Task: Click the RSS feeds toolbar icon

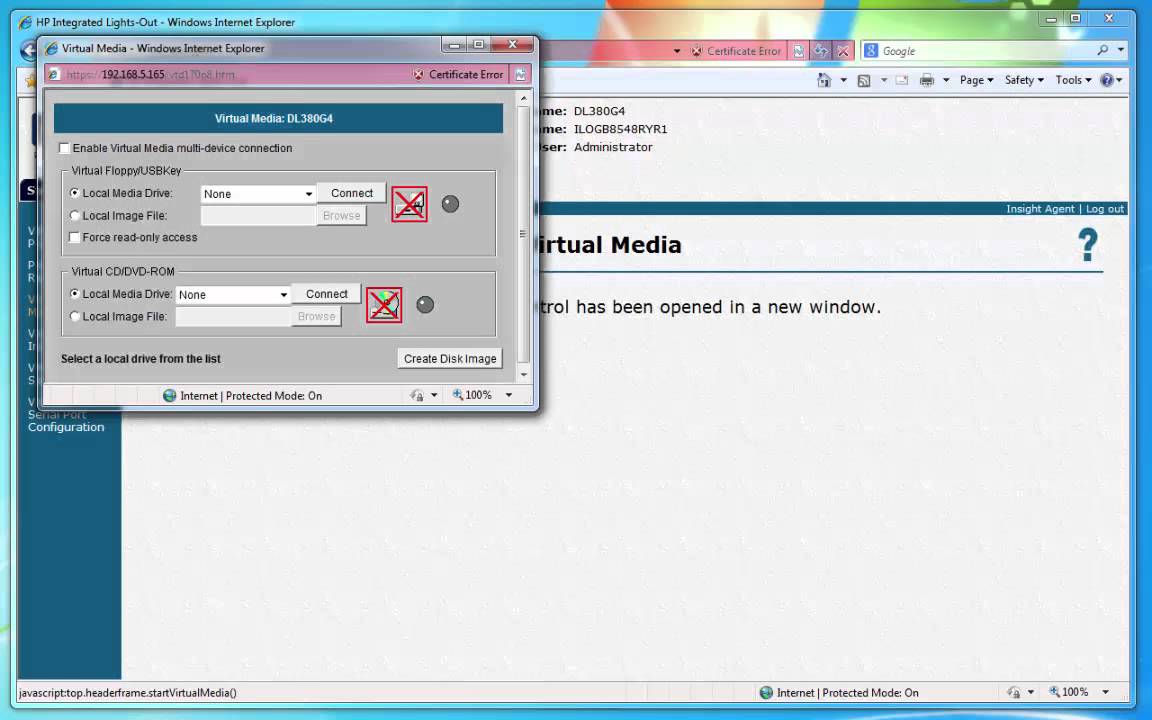Action: (864, 80)
